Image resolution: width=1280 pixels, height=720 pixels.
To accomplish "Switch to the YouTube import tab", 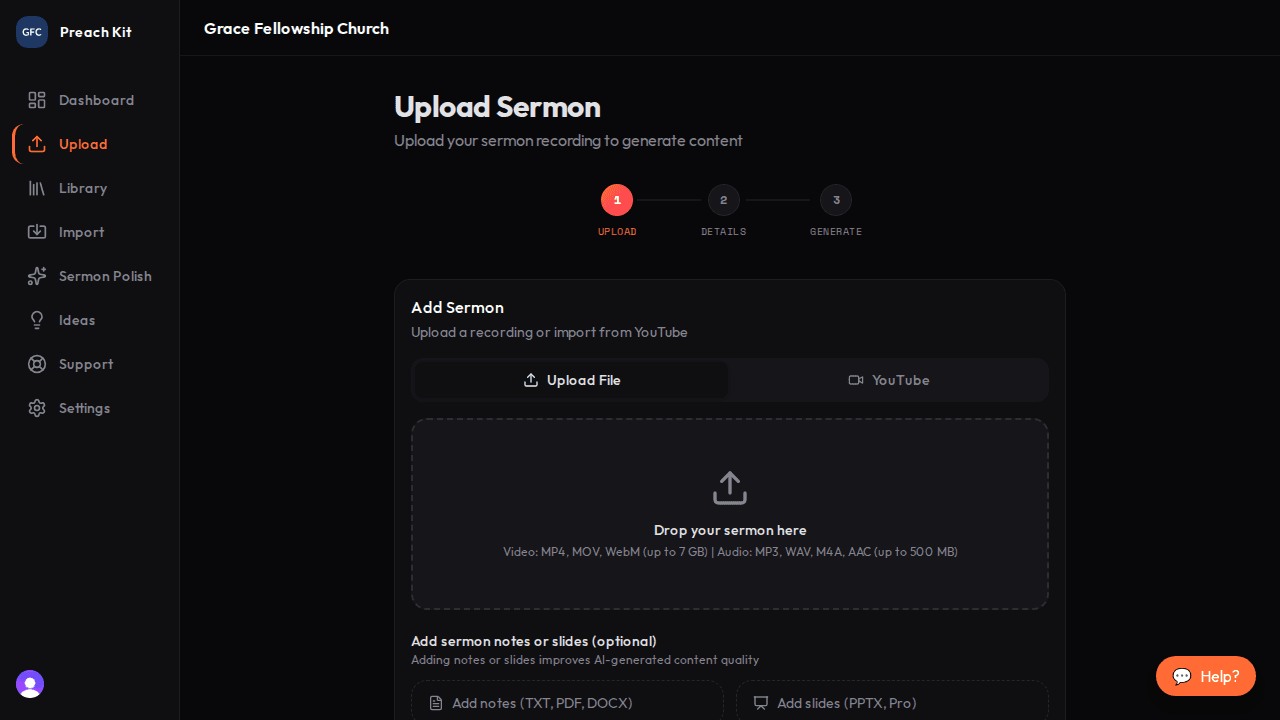I will [x=888, y=380].
